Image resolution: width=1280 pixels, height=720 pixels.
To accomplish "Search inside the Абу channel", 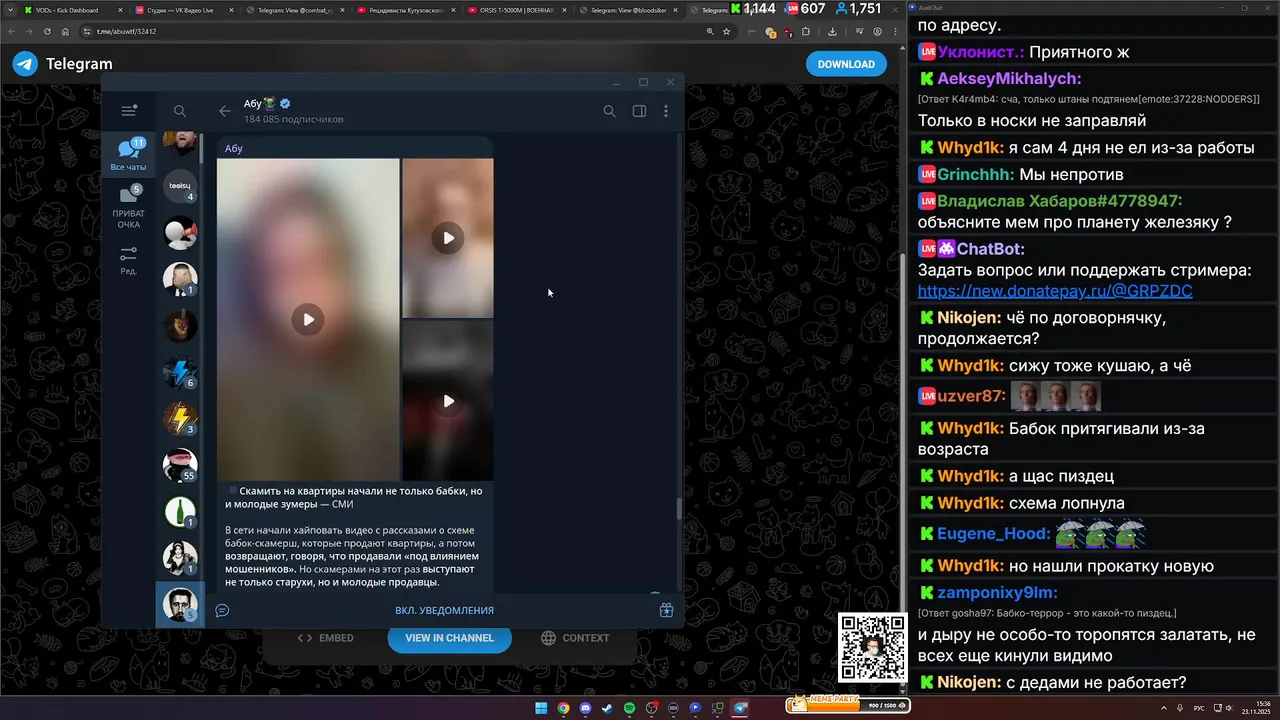I will click(609, 111).
